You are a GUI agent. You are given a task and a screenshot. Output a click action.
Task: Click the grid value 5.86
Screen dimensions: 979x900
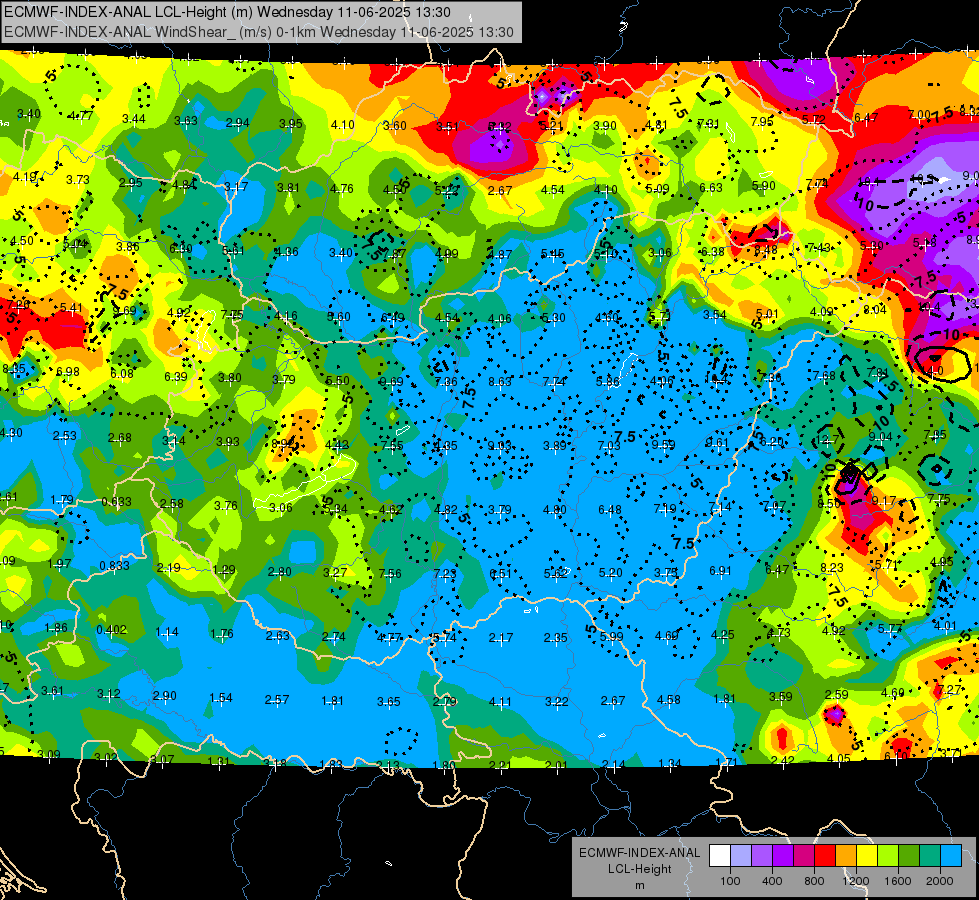pyautogui.click(x=608, y=381)
